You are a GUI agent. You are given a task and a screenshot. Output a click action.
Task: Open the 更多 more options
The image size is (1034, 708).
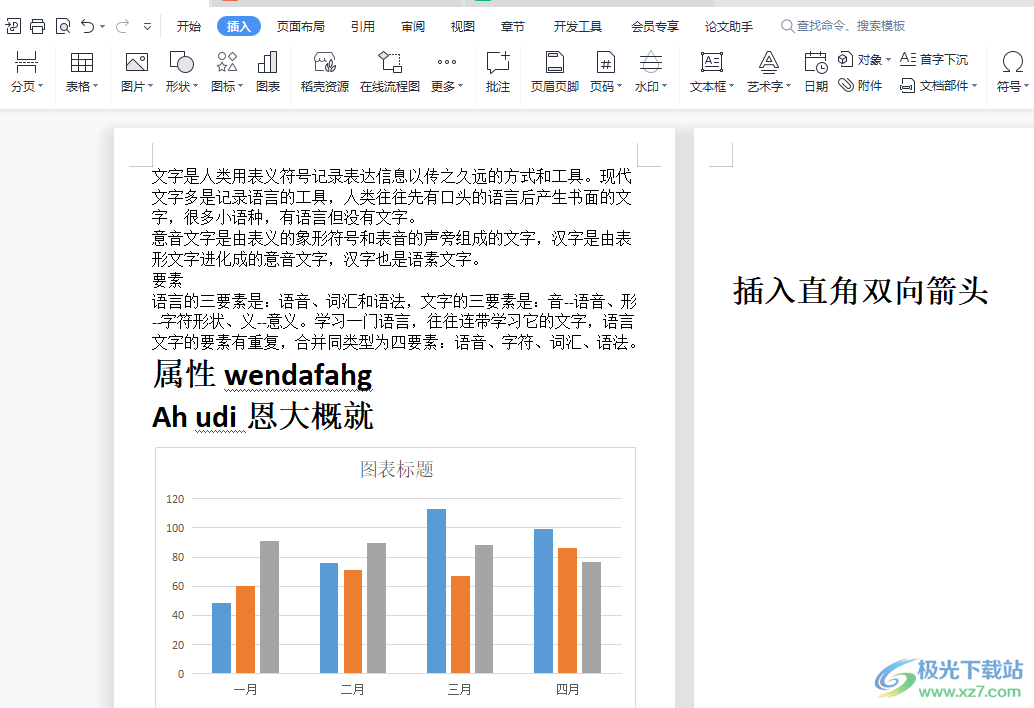447,73
